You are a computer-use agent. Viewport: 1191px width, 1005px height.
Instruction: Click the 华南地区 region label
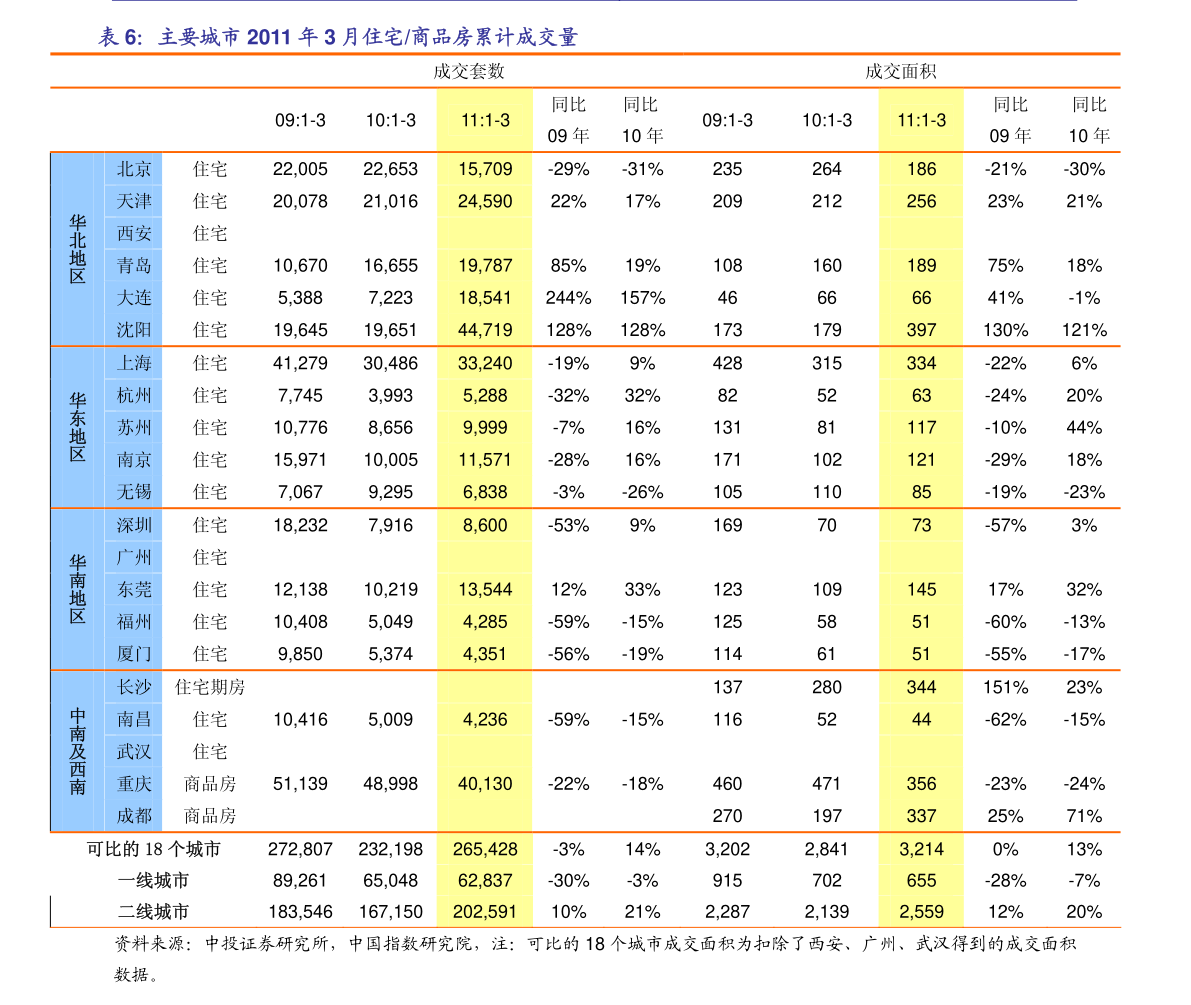(77, 589)
